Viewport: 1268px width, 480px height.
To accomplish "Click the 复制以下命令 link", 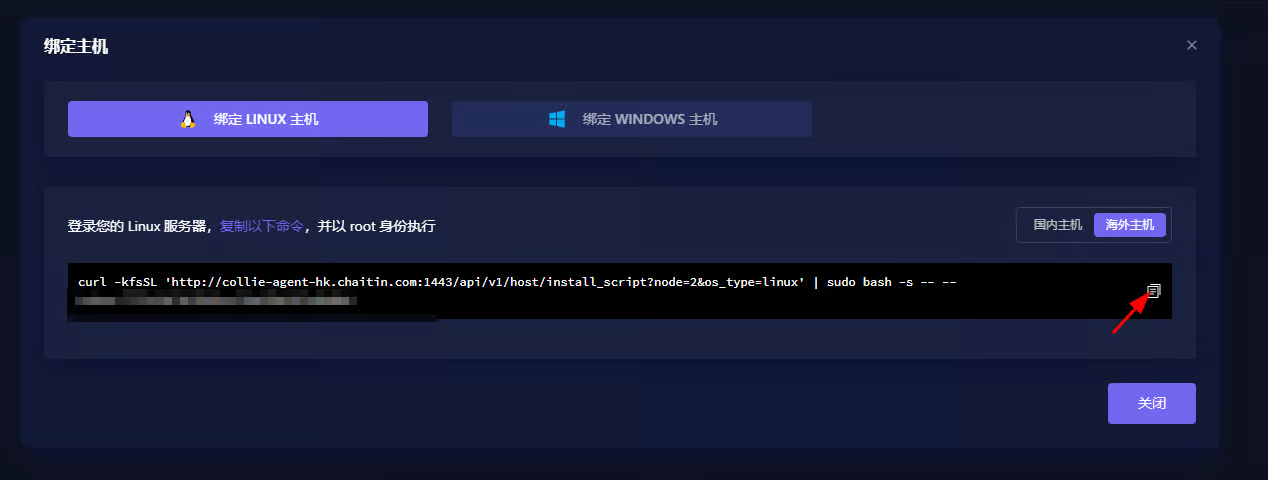I will [x=262, y=227].
